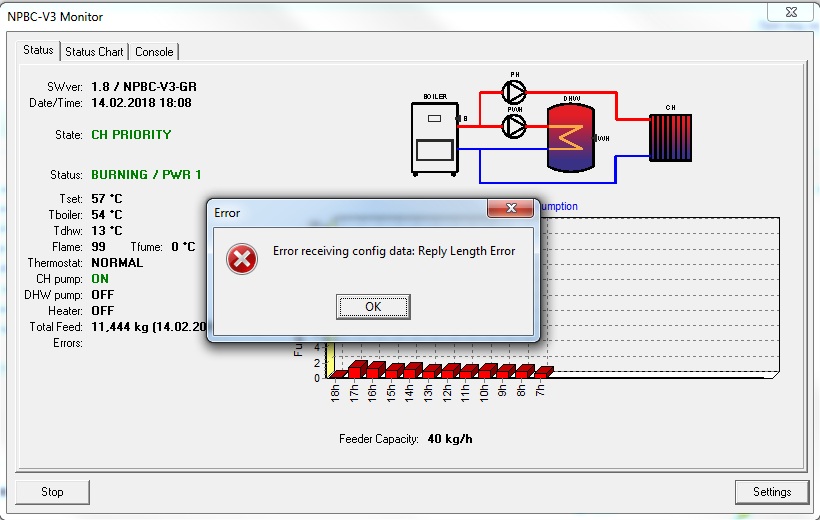Click the Stop button
Viewport: 820px width, 520px height.
pos(52,492)
